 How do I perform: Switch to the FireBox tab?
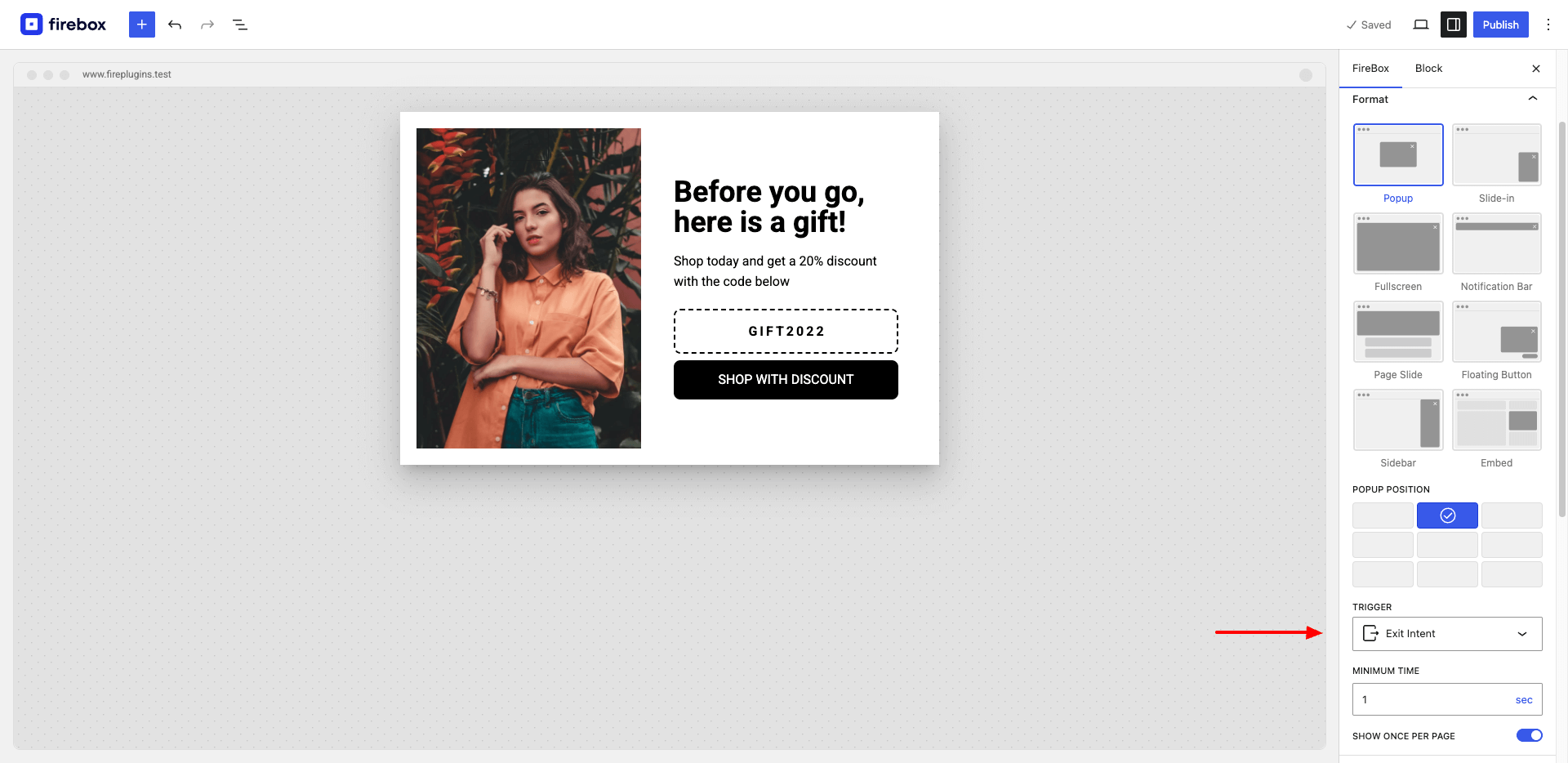pyautogui.click(x=1370, y=69)
